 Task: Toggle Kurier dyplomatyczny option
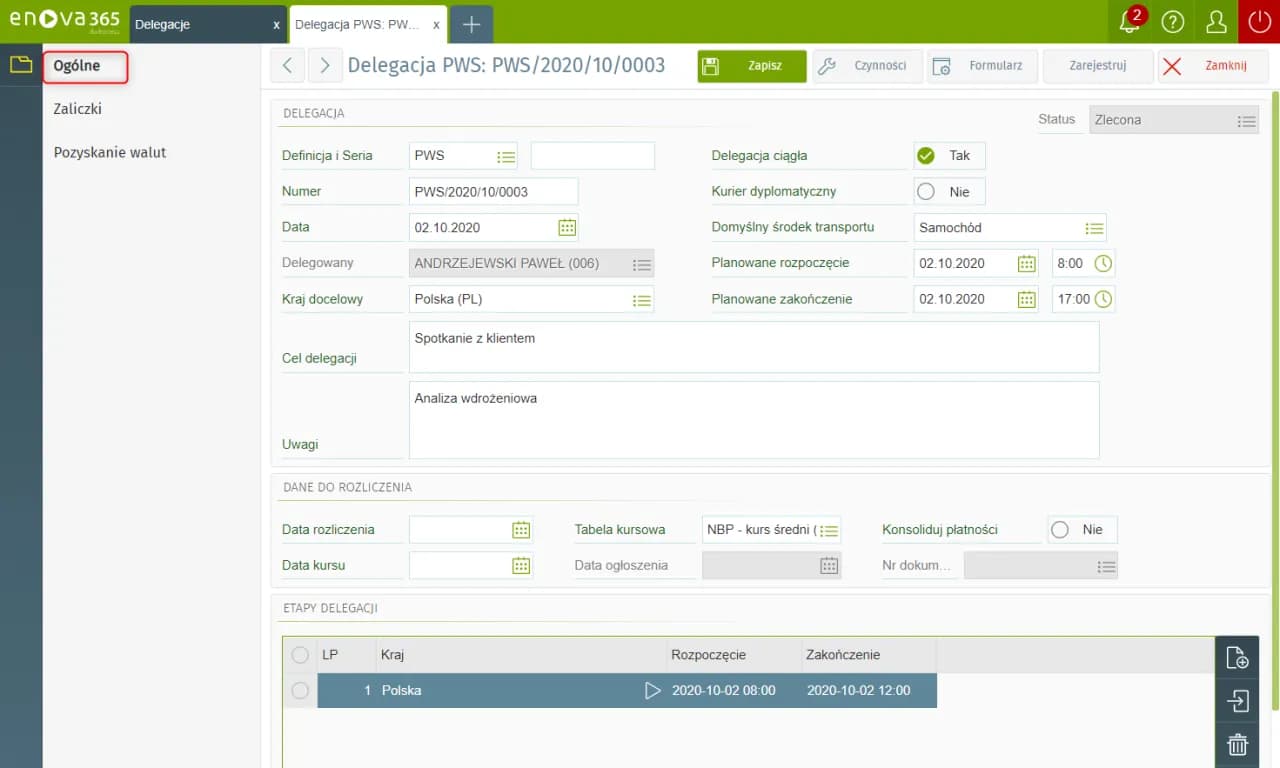click(926, 192)
